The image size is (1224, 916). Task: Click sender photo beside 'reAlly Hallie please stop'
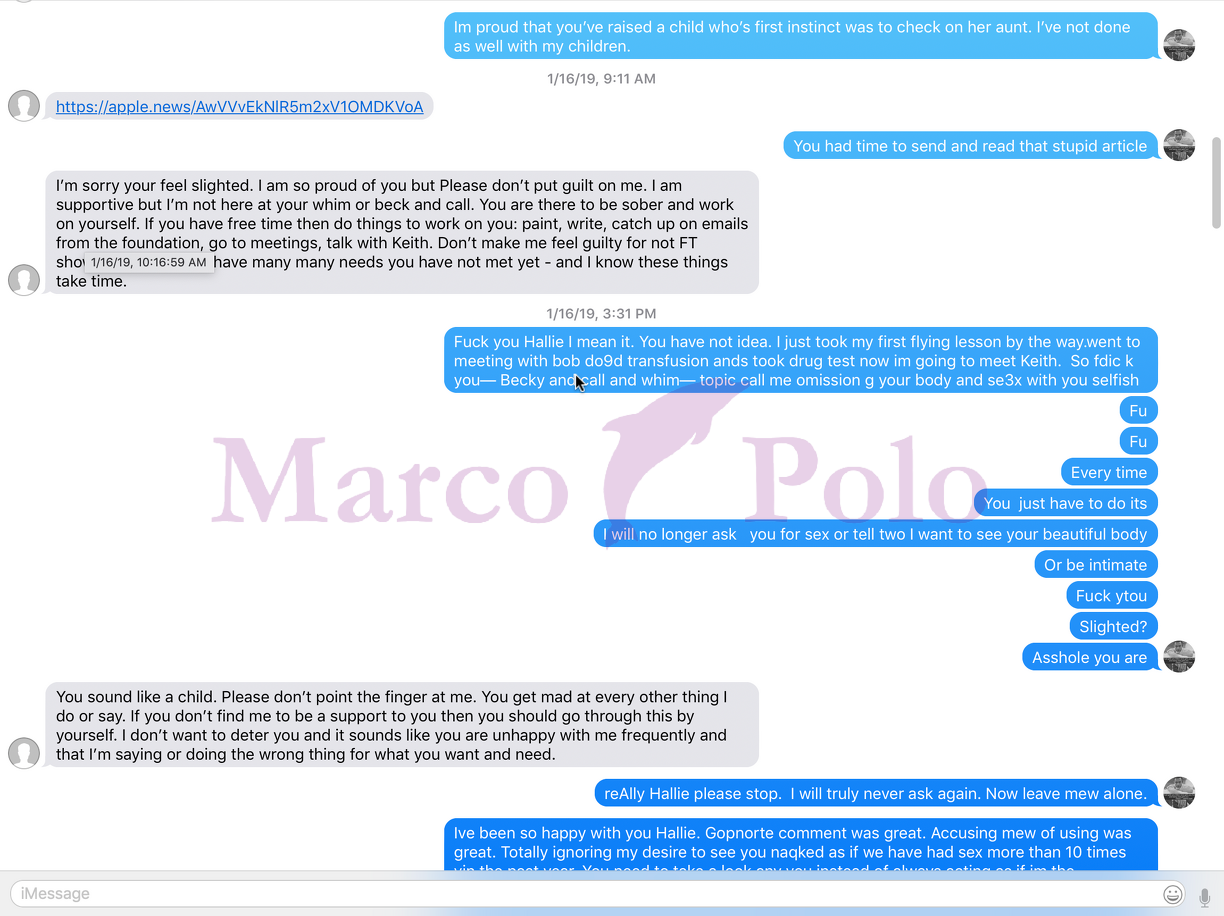(x=1180, y=793)
